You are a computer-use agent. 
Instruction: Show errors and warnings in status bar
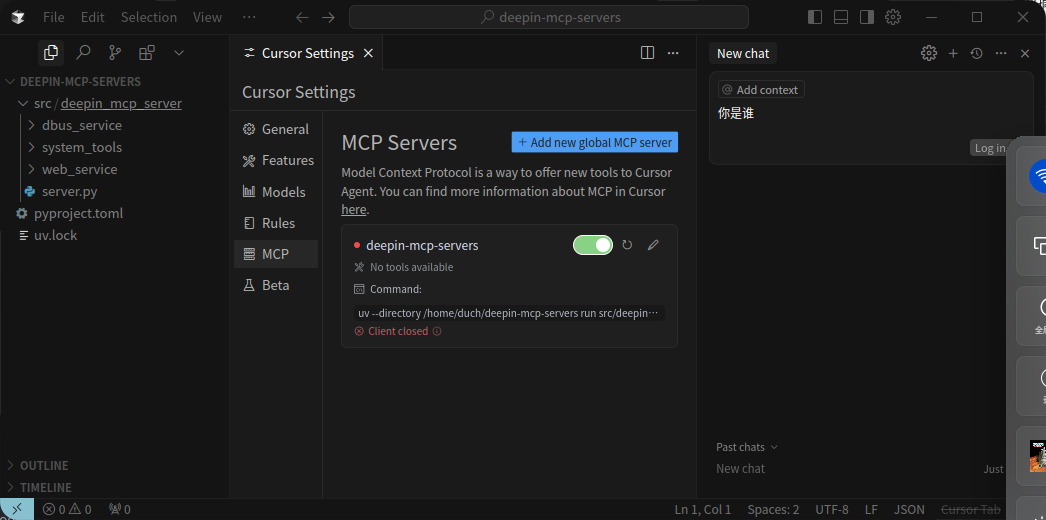(67, 510)
